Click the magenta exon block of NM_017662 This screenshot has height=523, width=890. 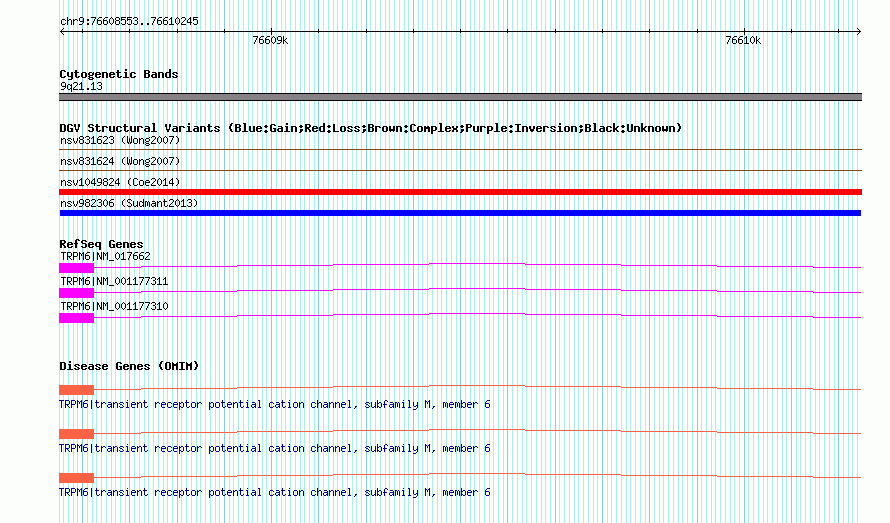point(77,268)
